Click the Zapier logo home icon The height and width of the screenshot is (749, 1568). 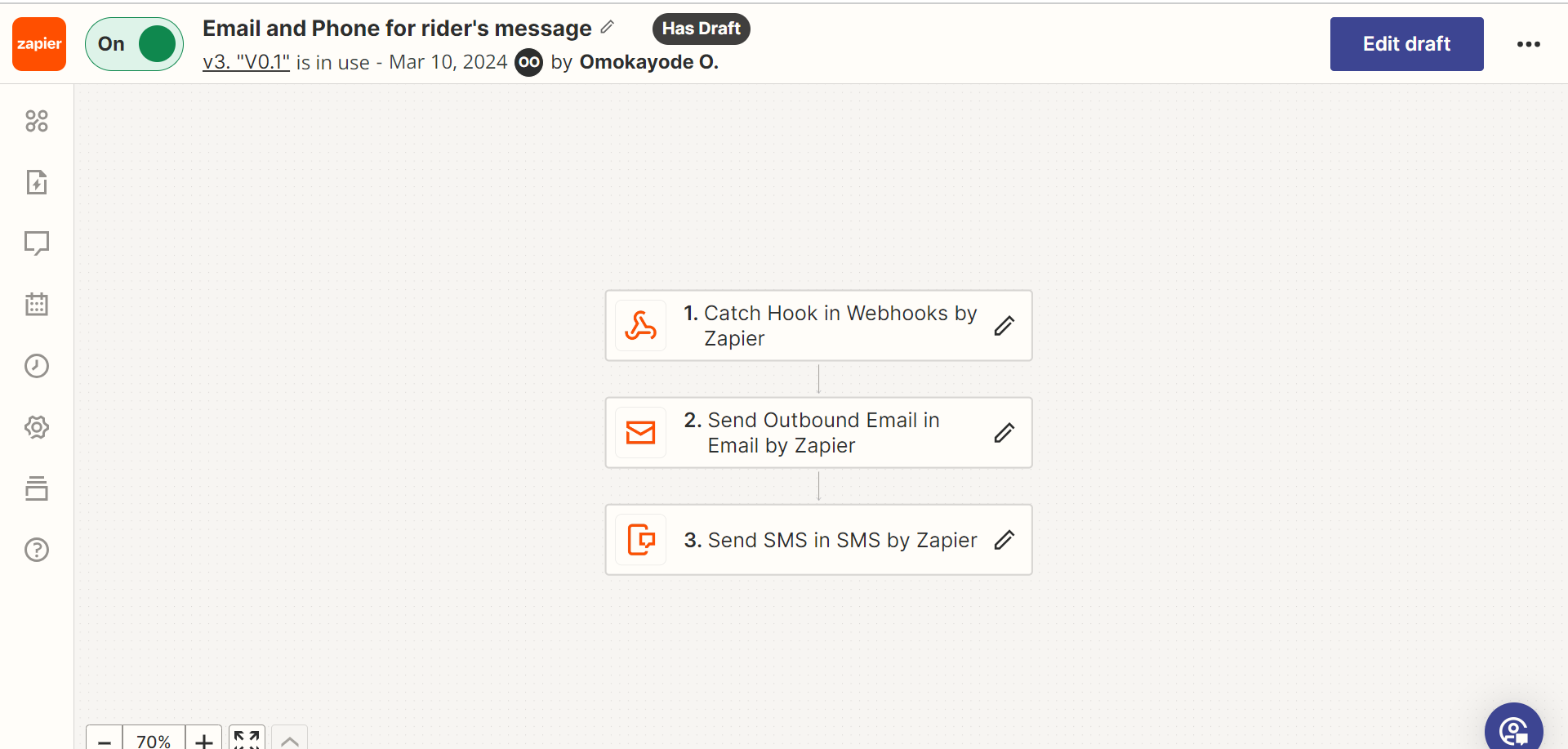point(39,44)
